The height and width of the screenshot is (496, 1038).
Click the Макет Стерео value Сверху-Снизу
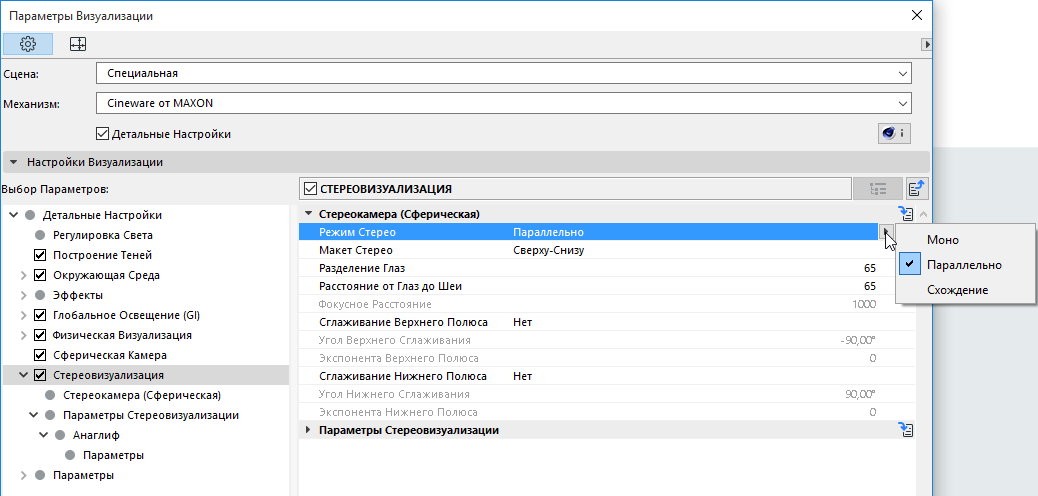[549, 250]
